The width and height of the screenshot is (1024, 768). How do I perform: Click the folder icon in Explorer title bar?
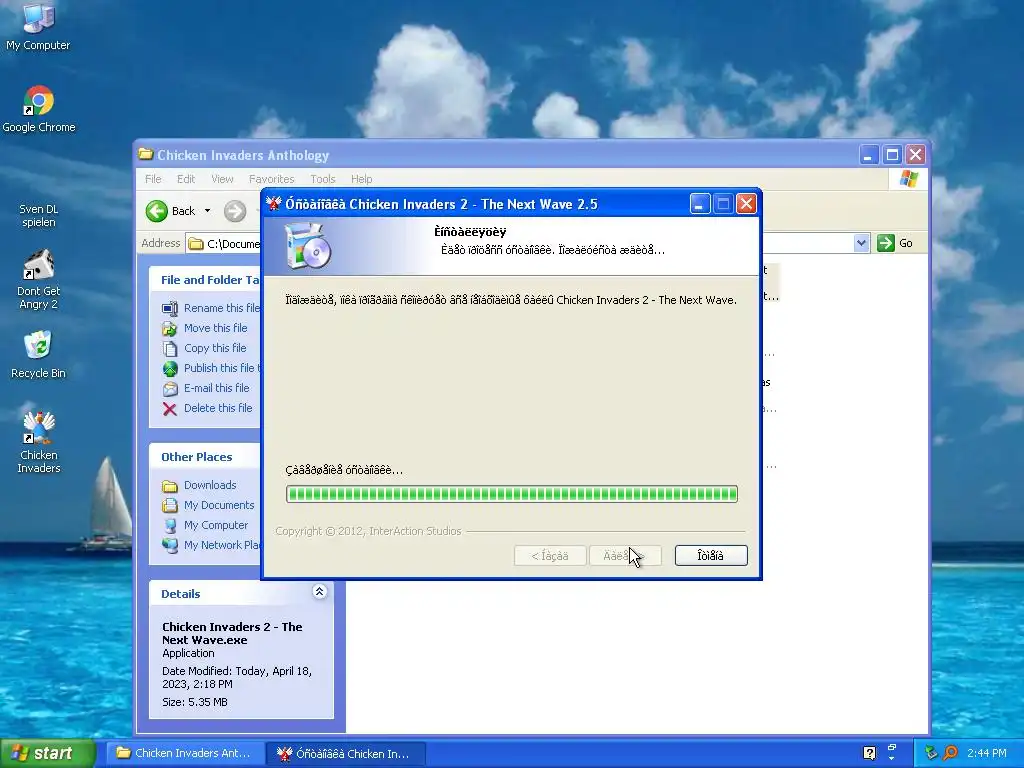click(146, 154)
